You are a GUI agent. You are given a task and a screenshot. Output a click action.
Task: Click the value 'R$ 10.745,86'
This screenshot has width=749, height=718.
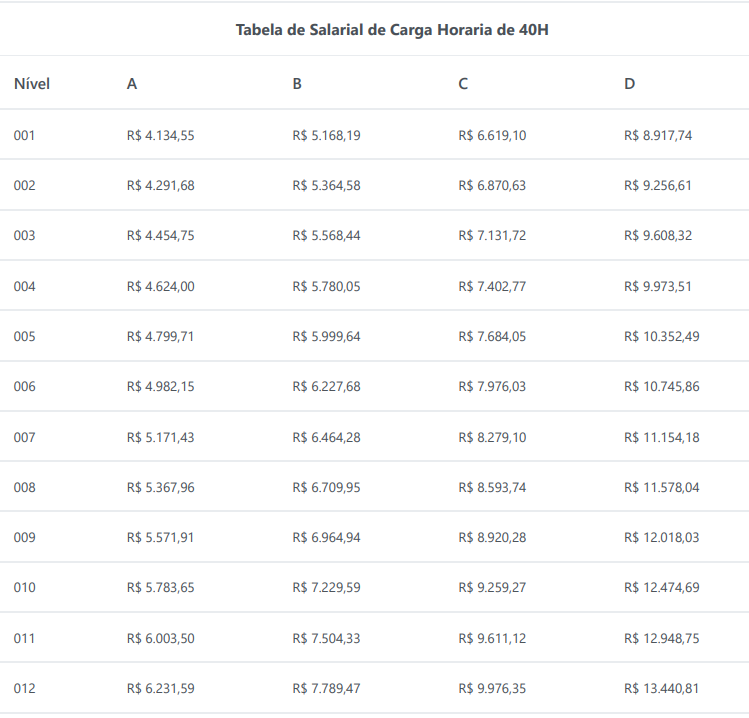(x=662, y=386)
